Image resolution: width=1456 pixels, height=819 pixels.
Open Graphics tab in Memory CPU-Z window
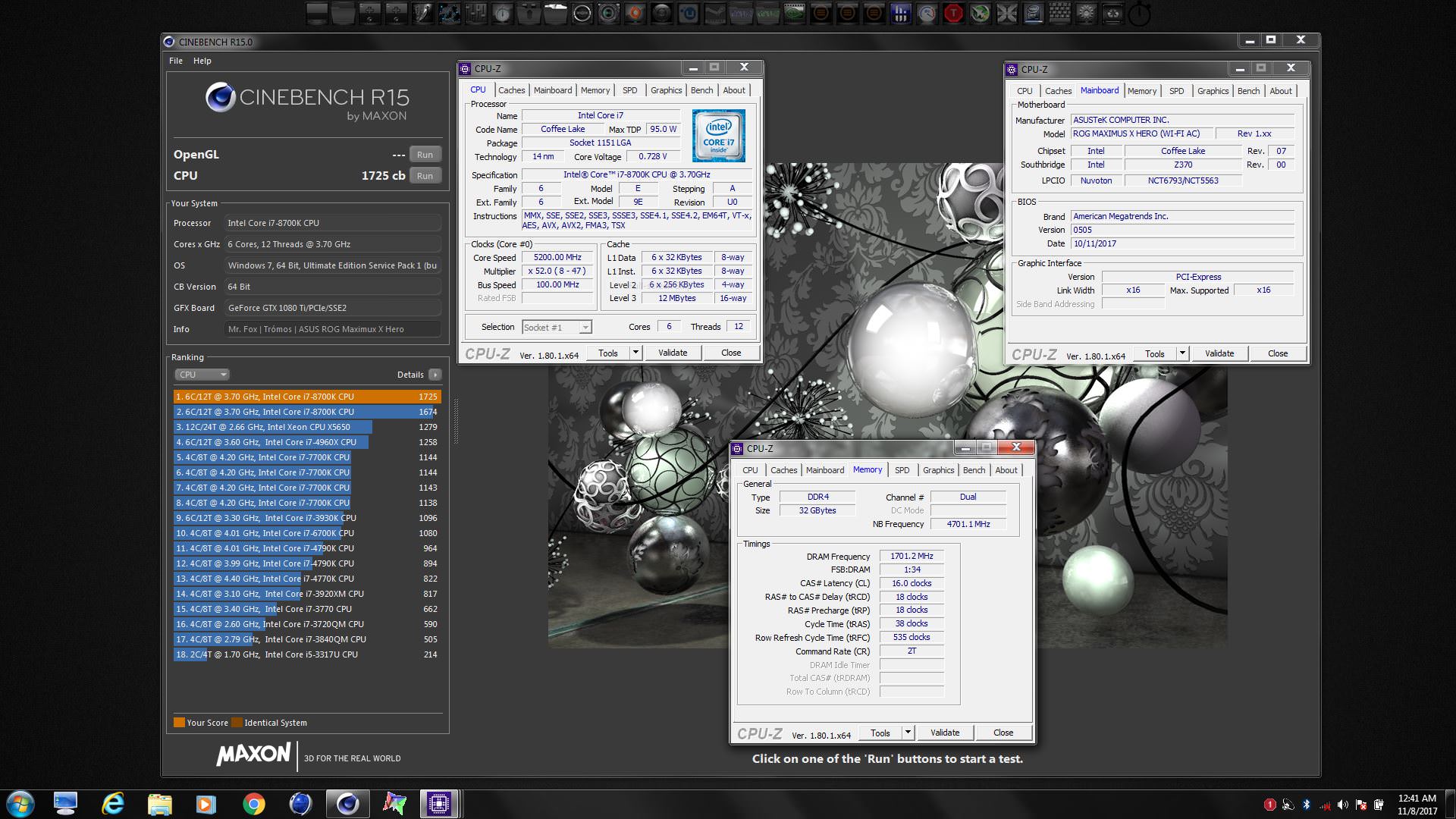tap(938, 470)
